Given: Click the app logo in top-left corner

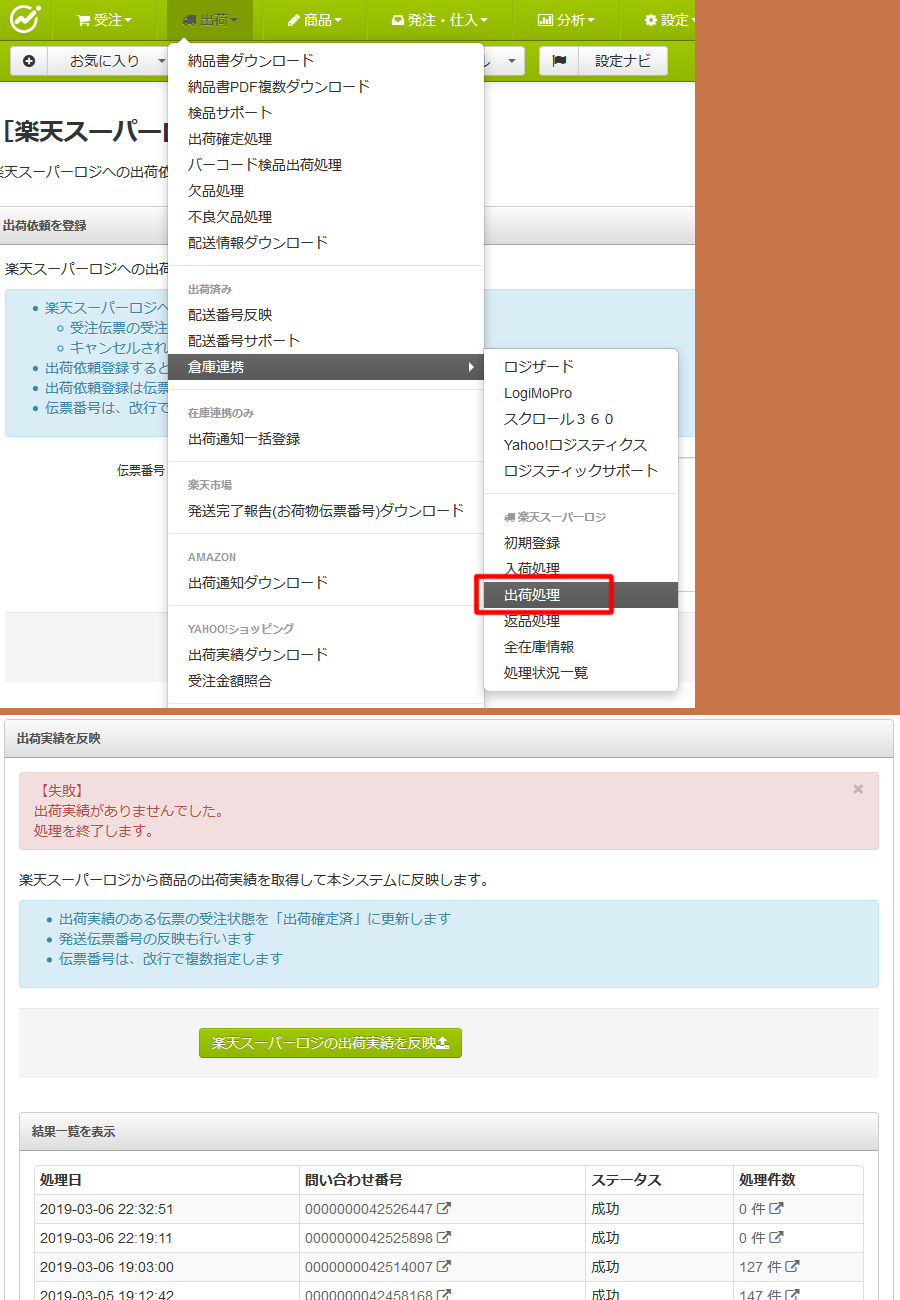Looking at the screenshot, I should click(26, 19).
